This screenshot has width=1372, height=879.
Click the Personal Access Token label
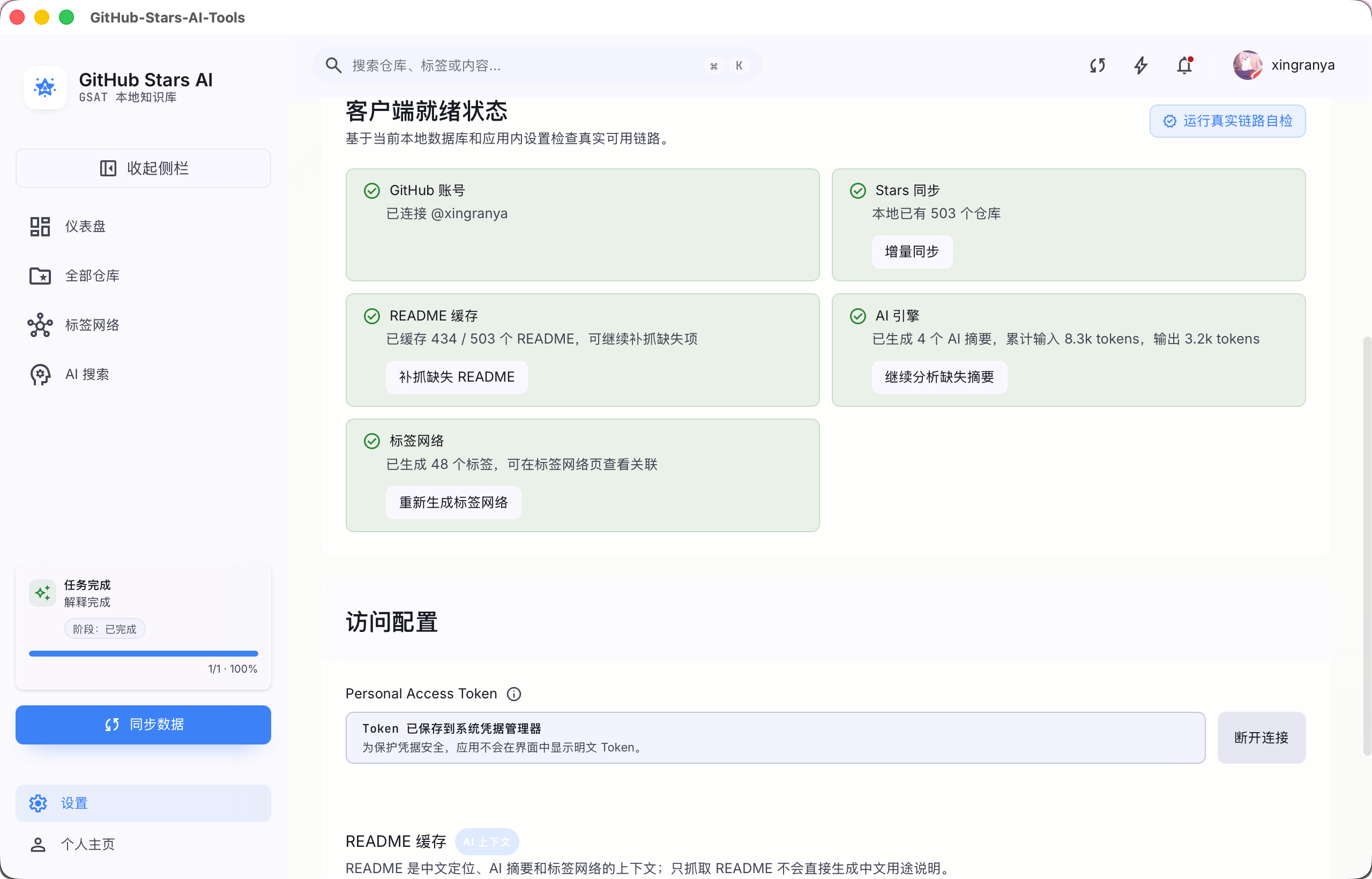tap(421, 694)
